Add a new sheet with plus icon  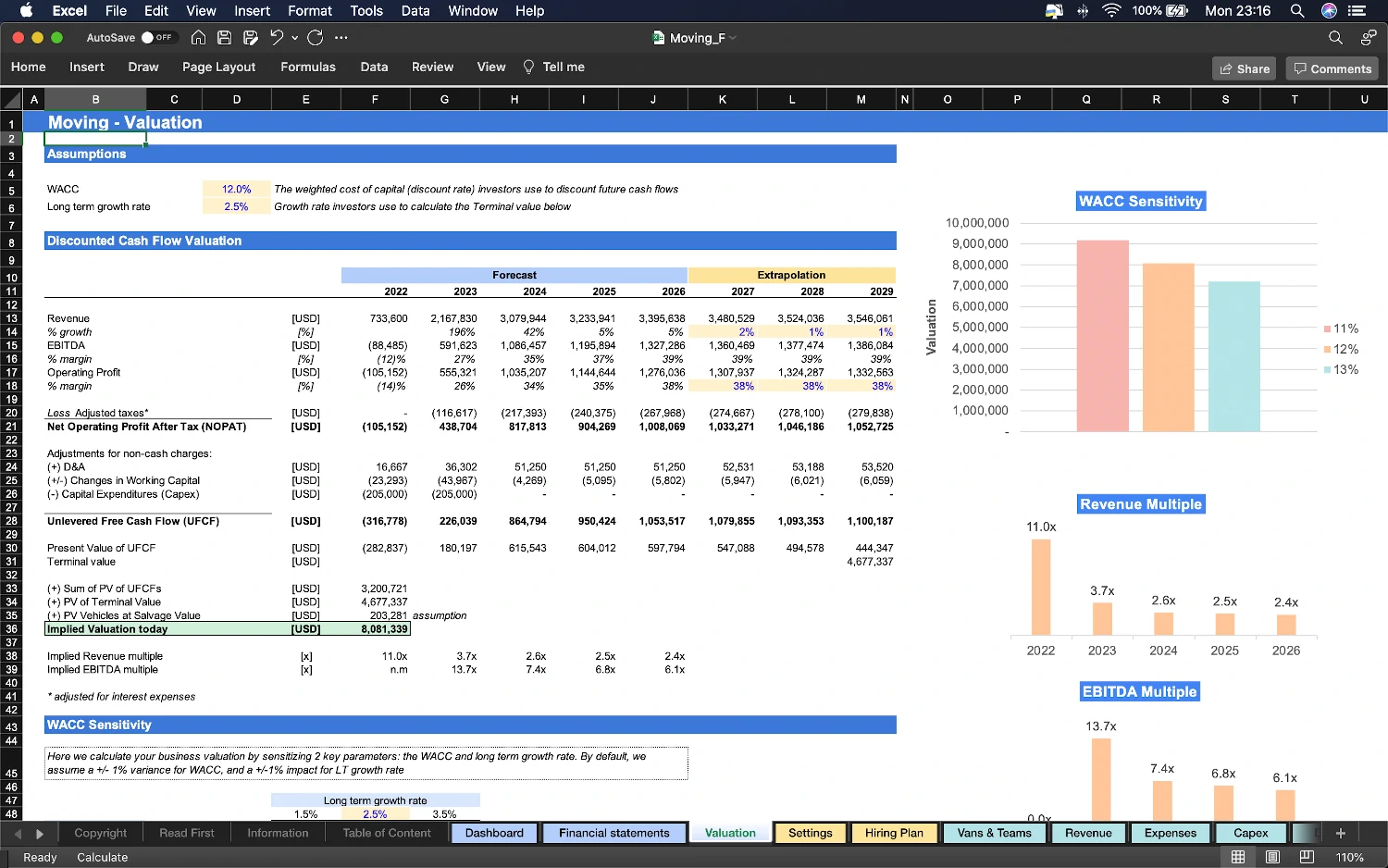tap(1341, 833)
